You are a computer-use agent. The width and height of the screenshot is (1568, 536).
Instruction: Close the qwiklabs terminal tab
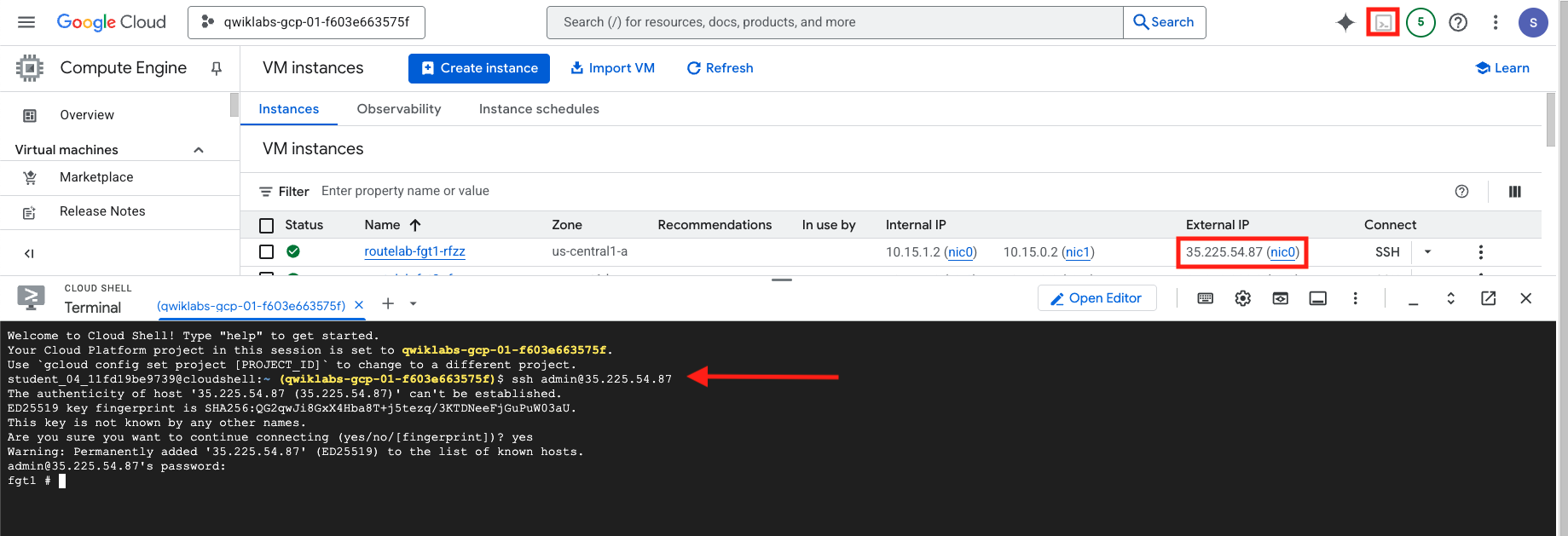coord(359,305)
